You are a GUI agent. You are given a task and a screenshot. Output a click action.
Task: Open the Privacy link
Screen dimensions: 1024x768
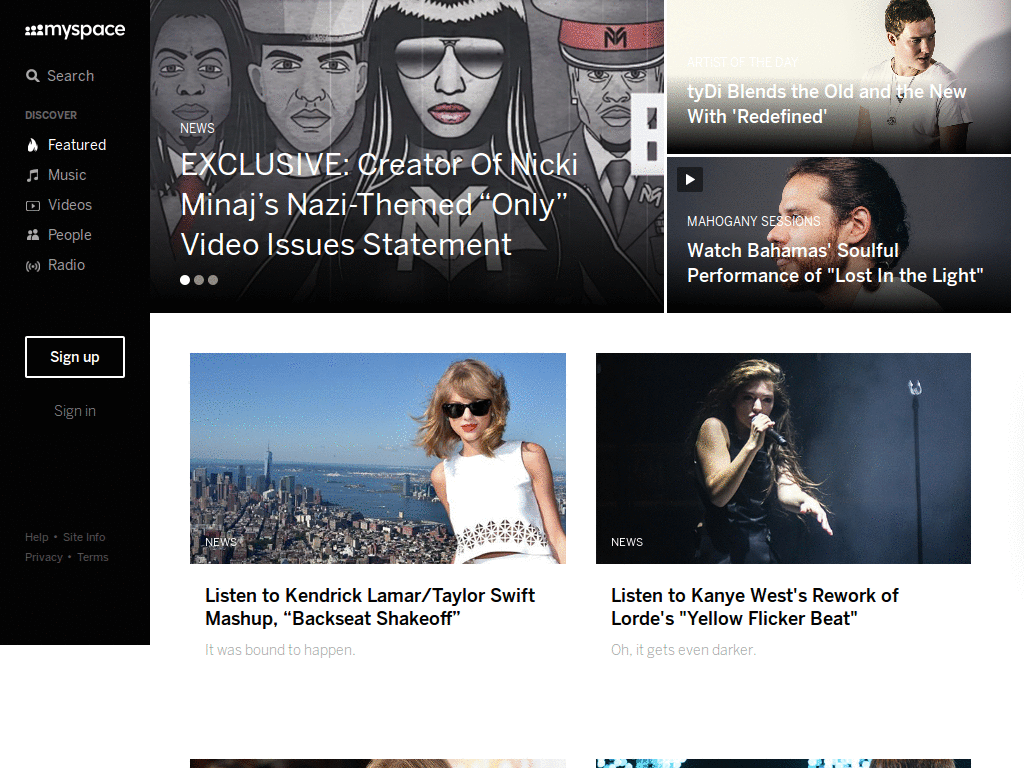click(x=44, y=557)
